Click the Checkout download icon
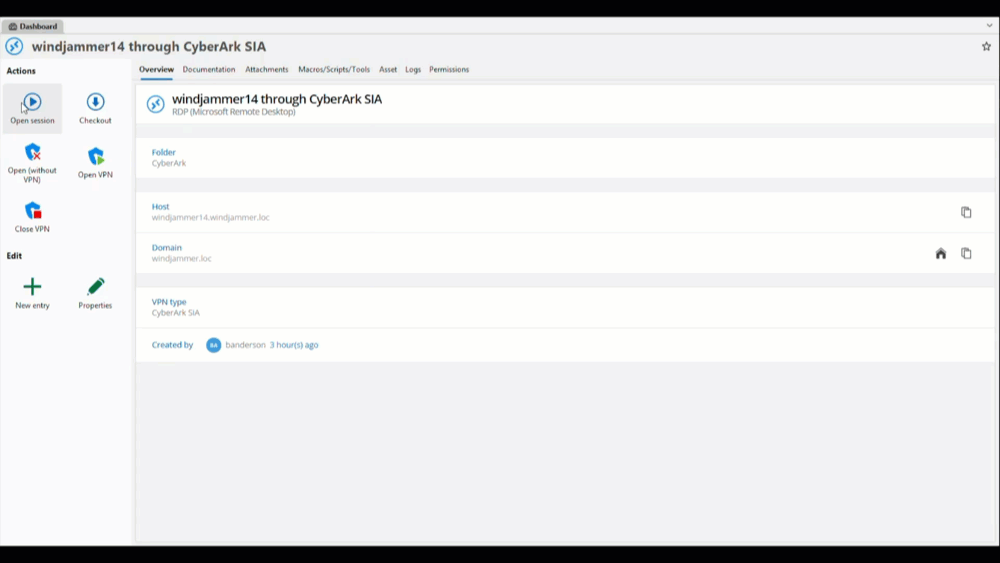This screenshot has width=1000, height=563. (95, 102)
